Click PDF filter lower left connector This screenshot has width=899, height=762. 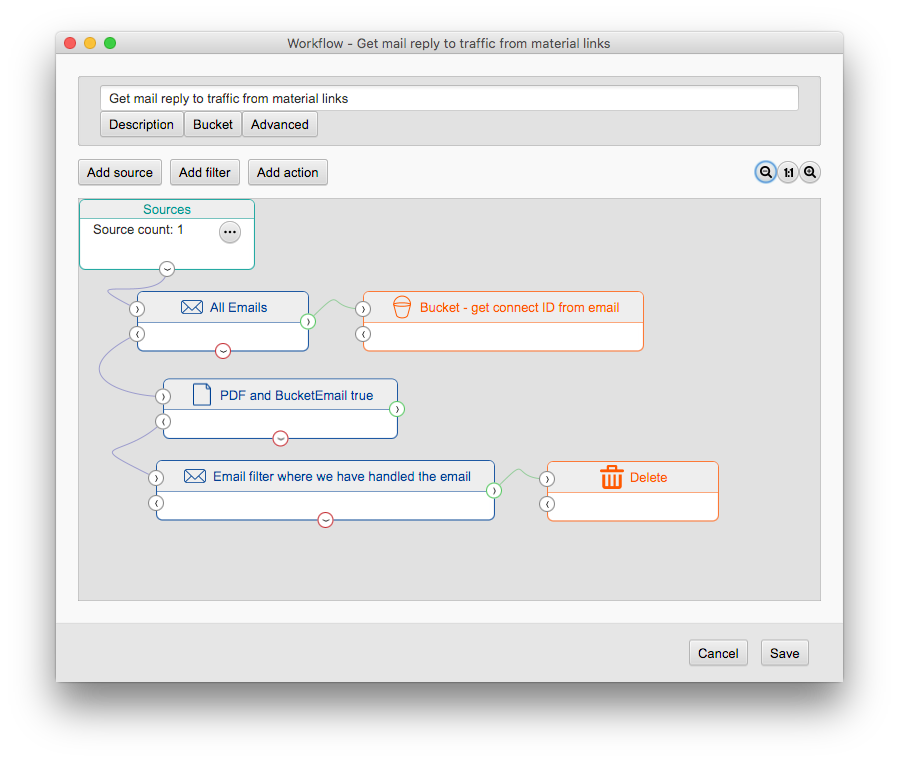click(163, 422)
